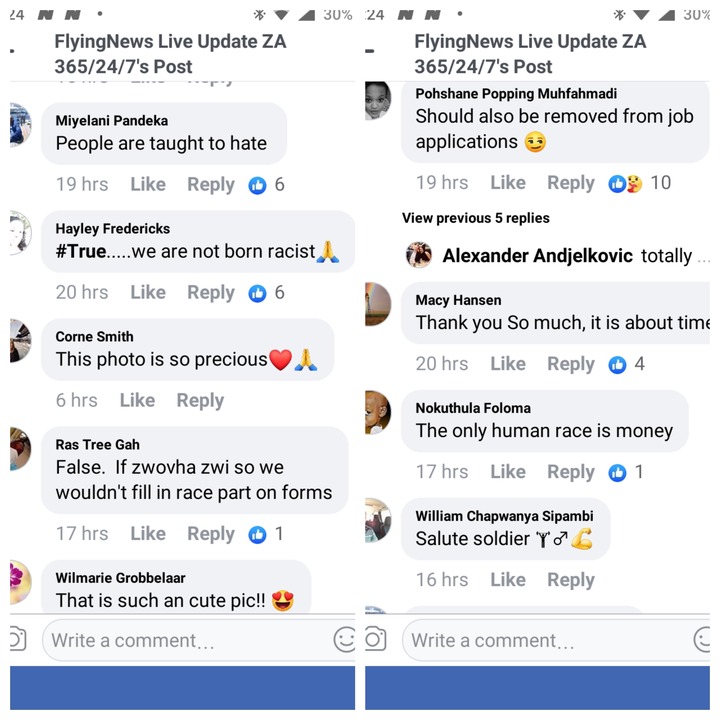The width and height of the screenshot is (720, 720).
Task: Open Nokuthula Foloma's profile avatar
Action: pos(377,412)
